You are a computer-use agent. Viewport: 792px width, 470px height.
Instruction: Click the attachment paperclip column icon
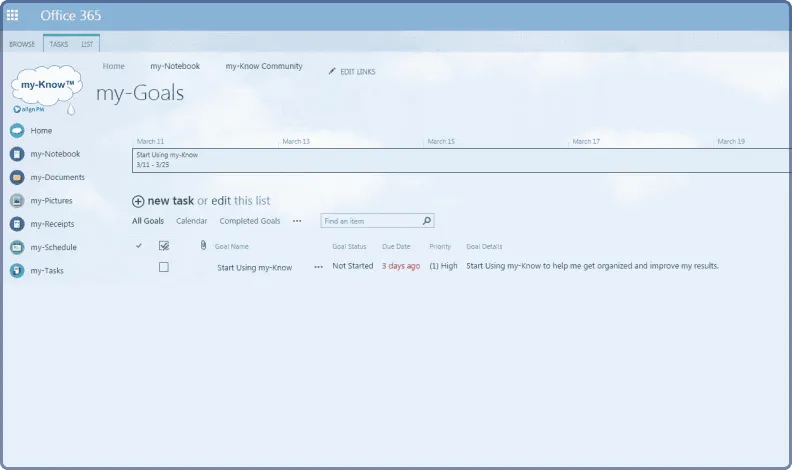(x=203, y=245)
